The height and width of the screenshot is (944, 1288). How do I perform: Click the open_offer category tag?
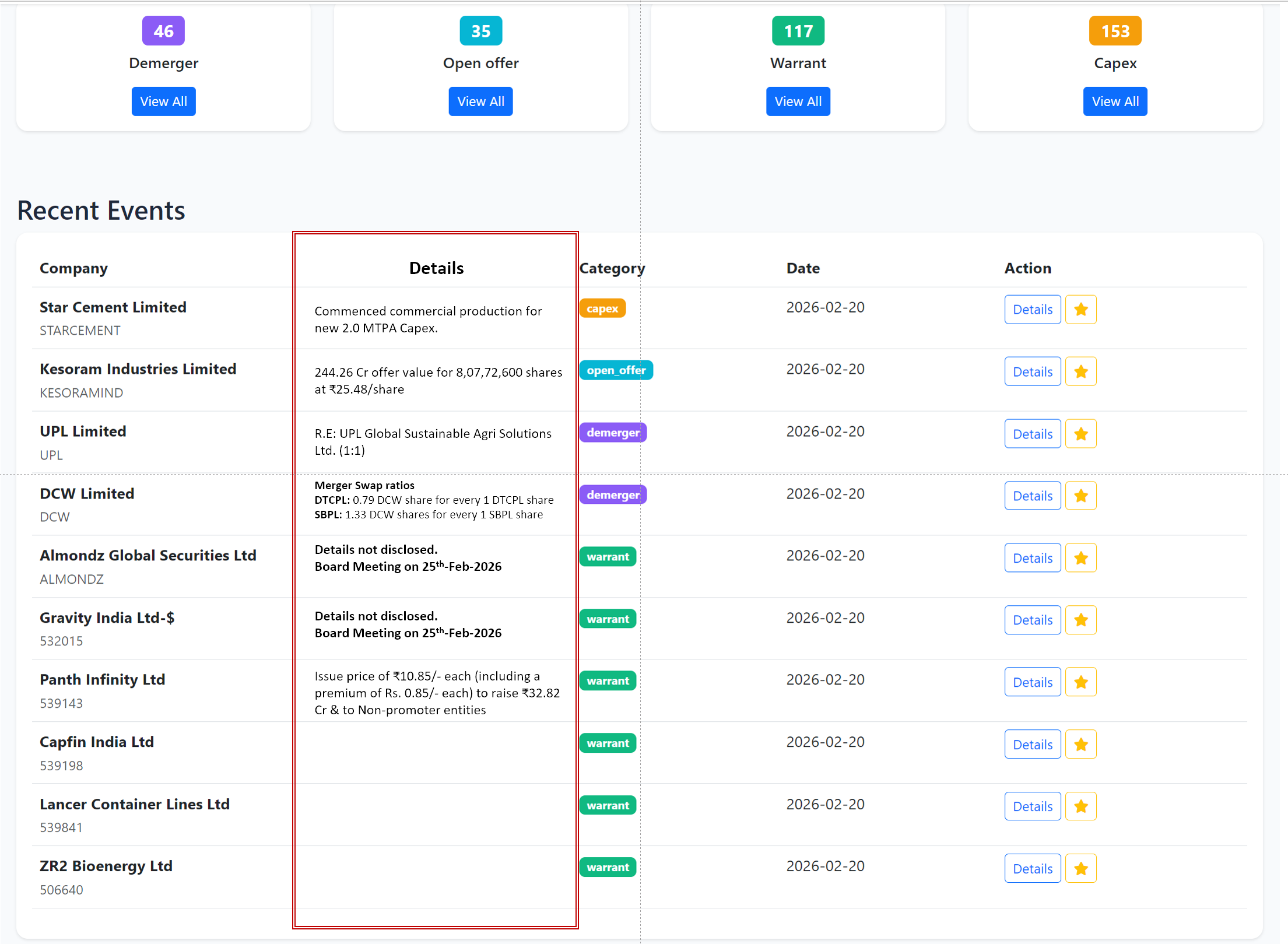click(616, 370)
